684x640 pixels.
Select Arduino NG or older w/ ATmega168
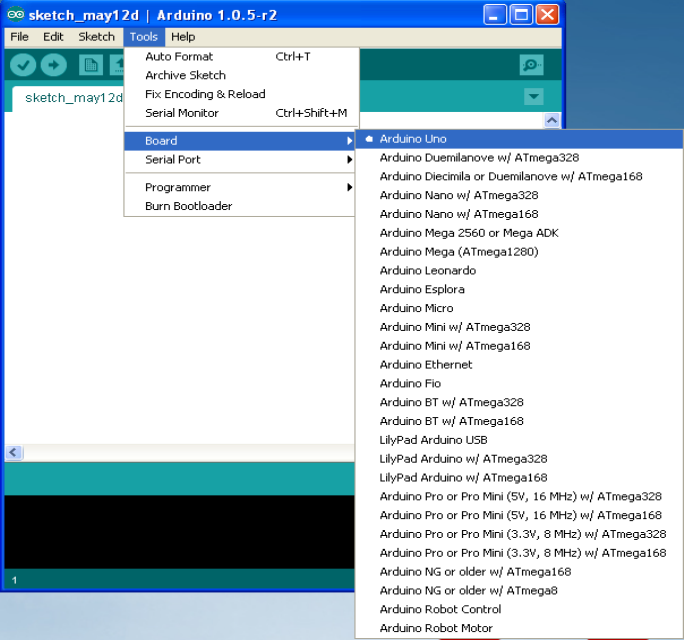[519, 572]
